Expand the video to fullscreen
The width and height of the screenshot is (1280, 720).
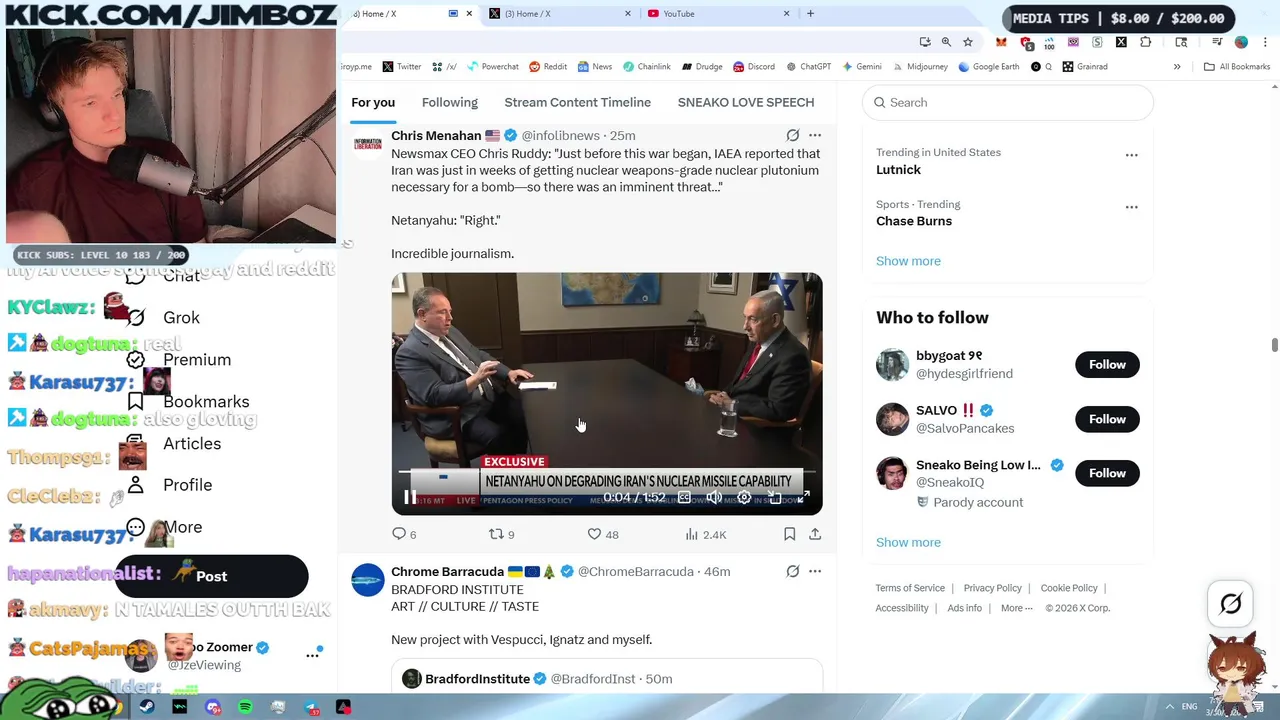[803, 497]
